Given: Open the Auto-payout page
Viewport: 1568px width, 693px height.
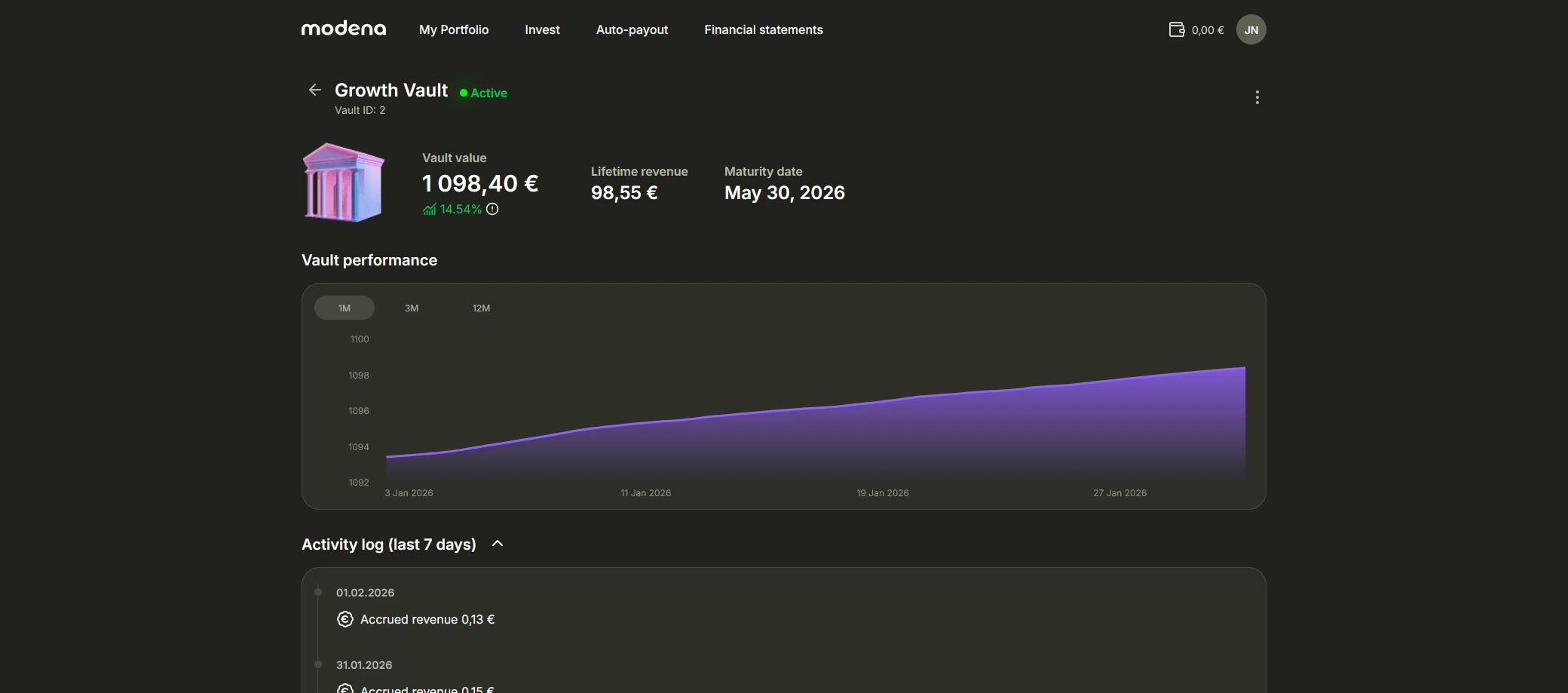Looking at the screenshot, I should (x=632, y=30).
